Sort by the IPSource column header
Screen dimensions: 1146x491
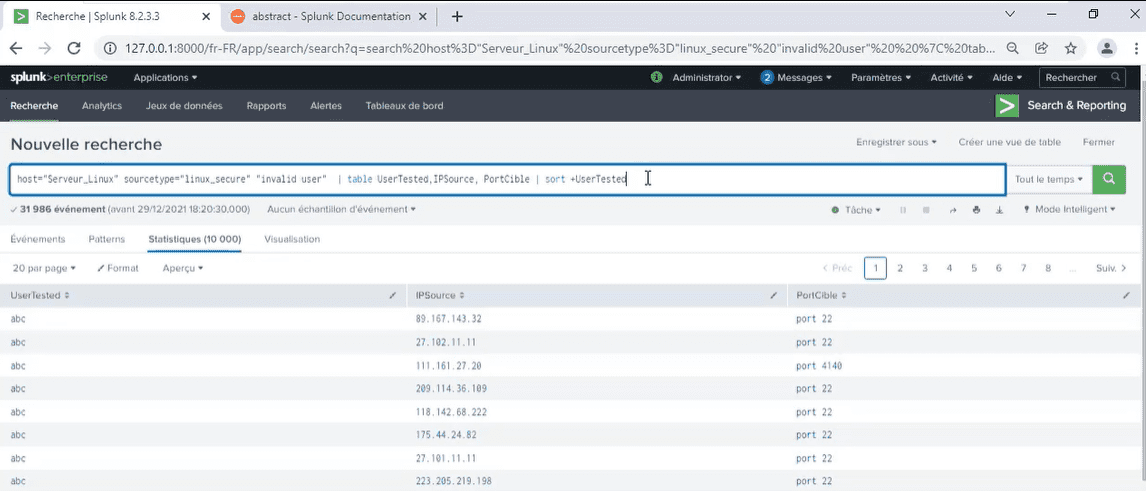coord(438,296)
